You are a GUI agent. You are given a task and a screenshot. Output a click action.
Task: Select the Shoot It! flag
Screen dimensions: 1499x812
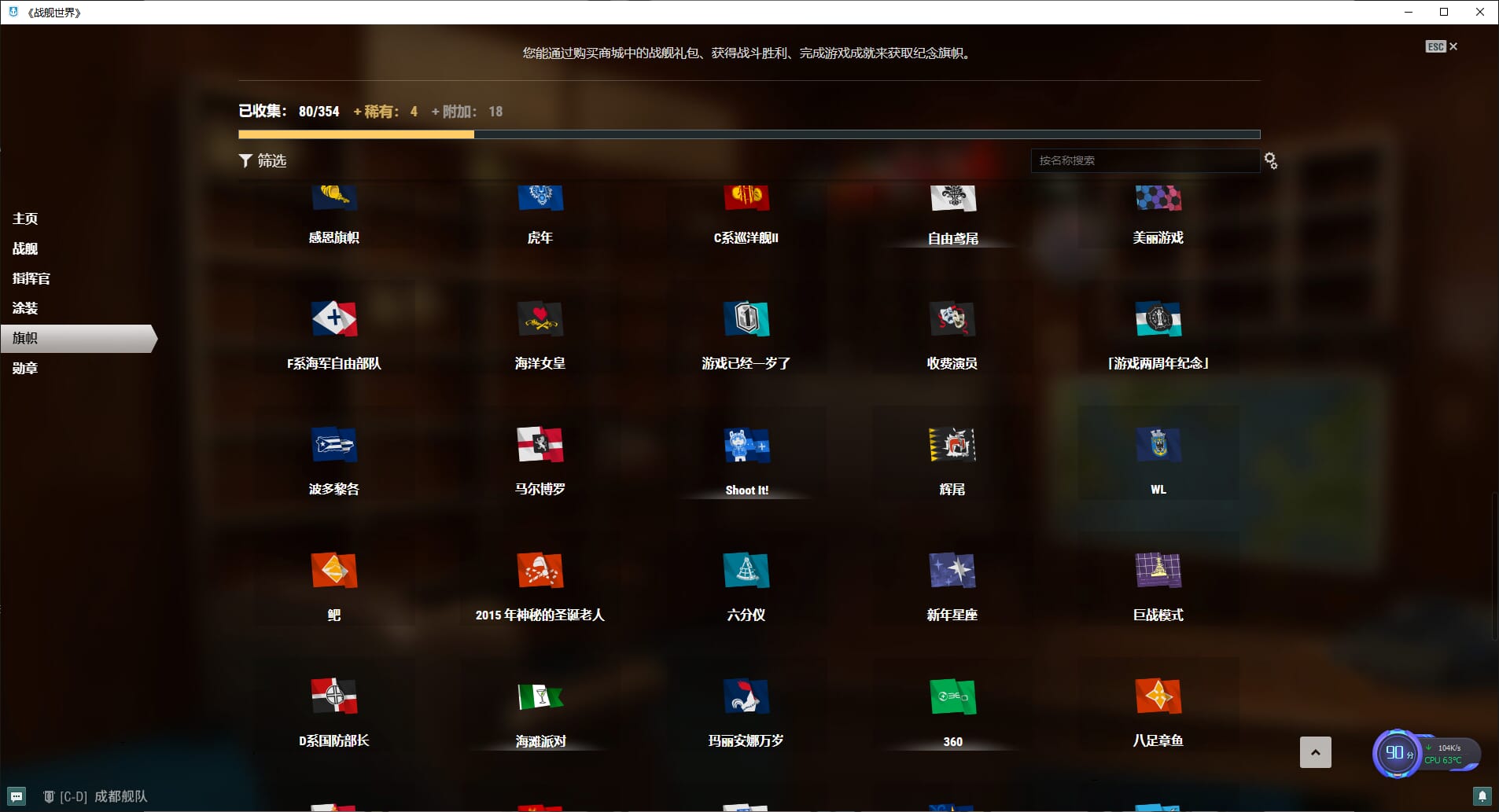tap(746, 445)
